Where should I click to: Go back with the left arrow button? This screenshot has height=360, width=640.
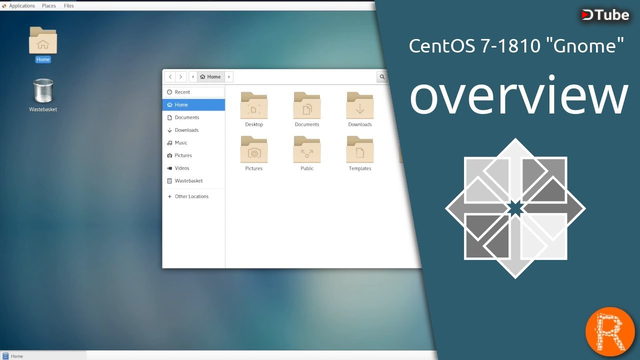170,77
